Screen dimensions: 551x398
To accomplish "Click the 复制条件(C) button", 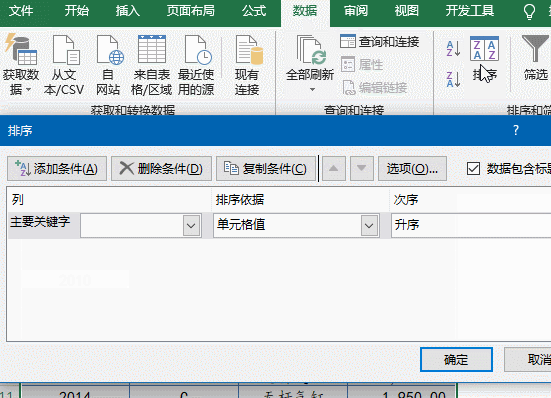I will 266,169.
